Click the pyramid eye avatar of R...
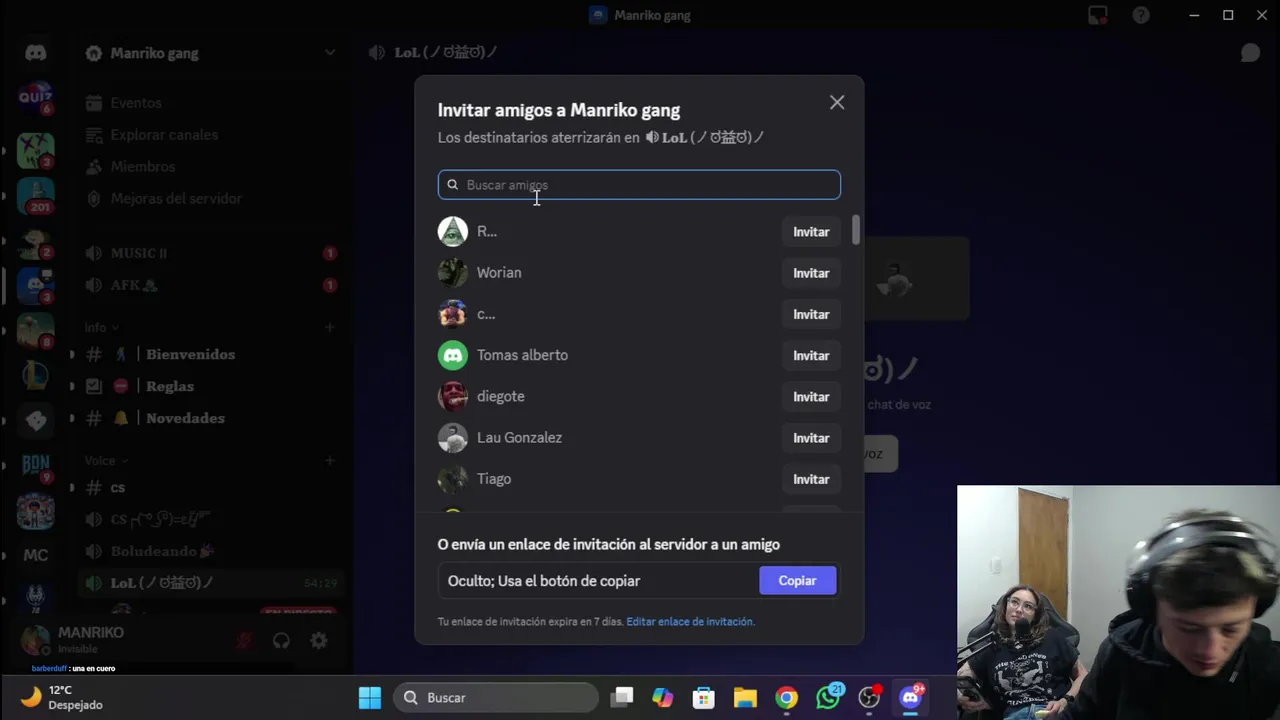1280x720 pixels. 453,231
